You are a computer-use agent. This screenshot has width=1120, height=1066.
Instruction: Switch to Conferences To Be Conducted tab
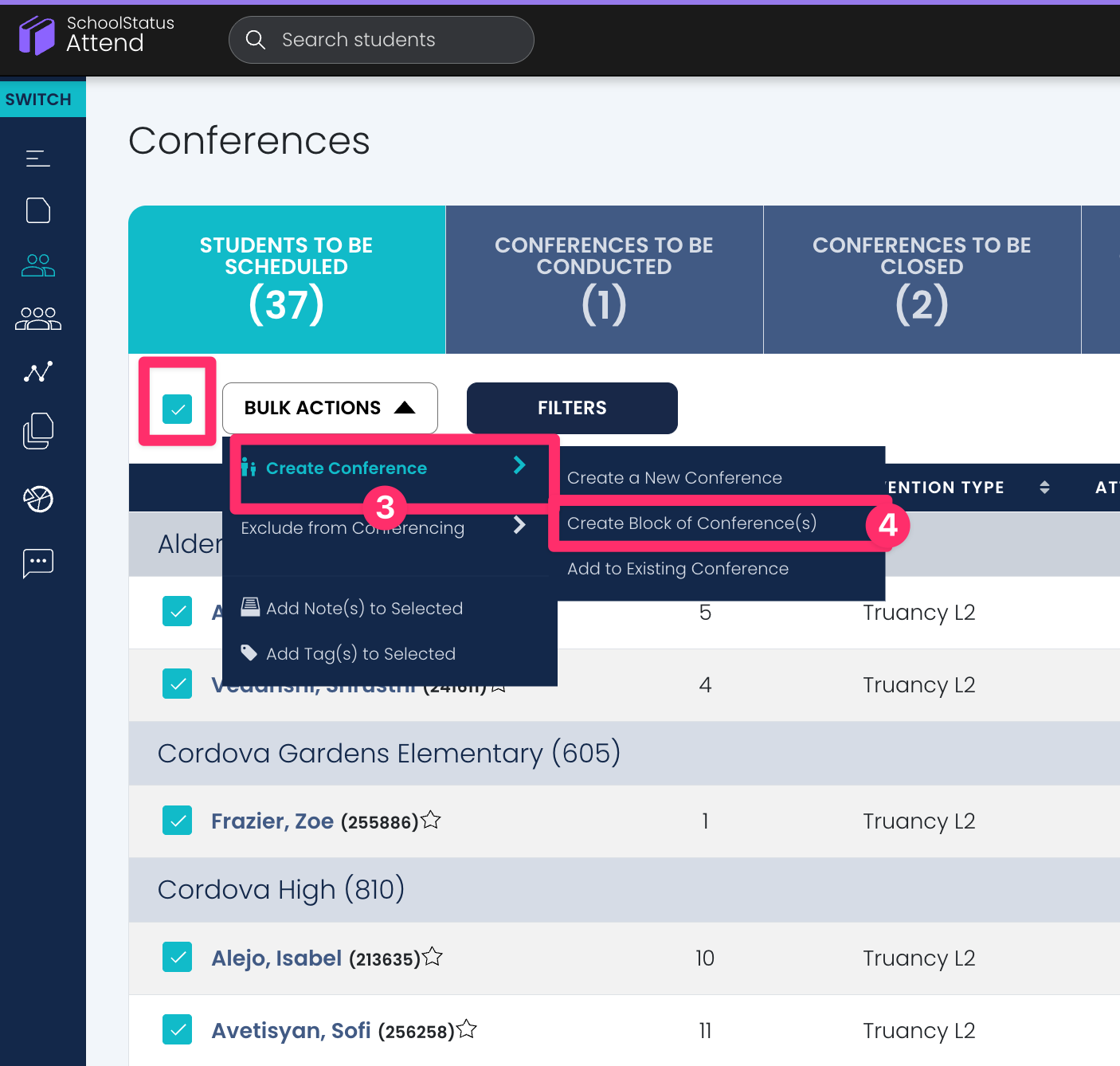point(604,280)
